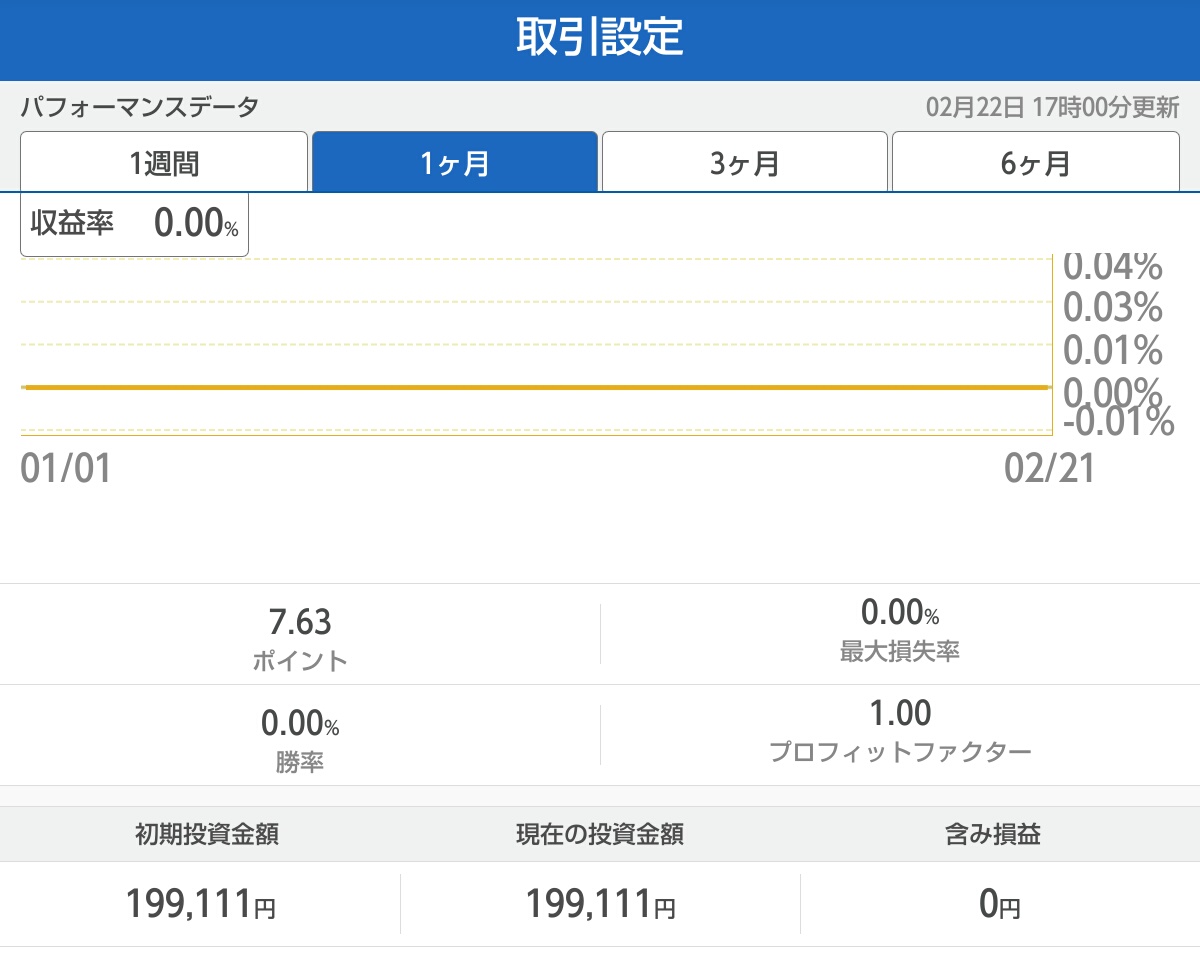1200x957 pixels.
Task: Click the パフォーマンスデータ section label
Action: 140,107
